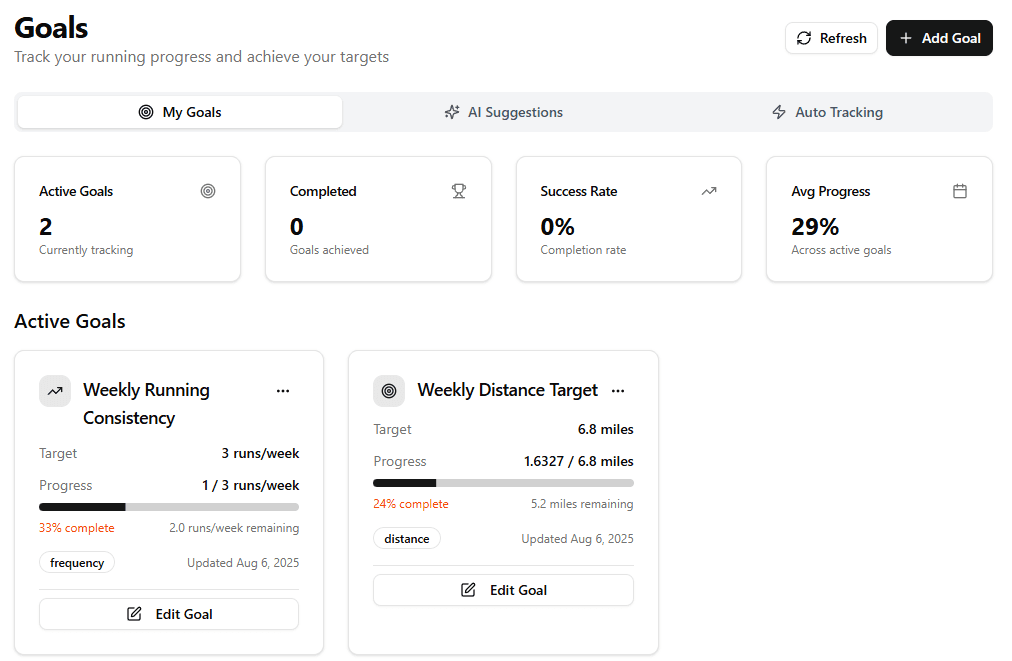
Task: Click the Weekly Distance Target title
Action: [507, 391]
